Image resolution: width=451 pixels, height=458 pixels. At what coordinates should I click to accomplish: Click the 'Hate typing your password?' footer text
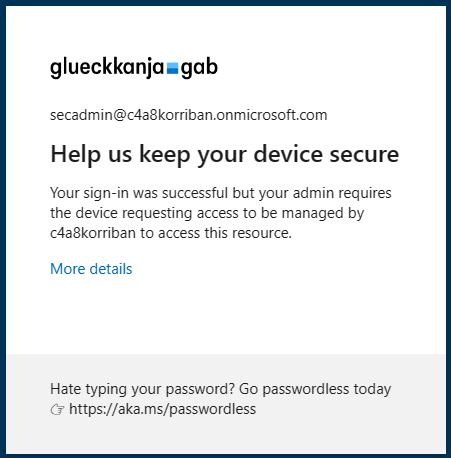142,389
